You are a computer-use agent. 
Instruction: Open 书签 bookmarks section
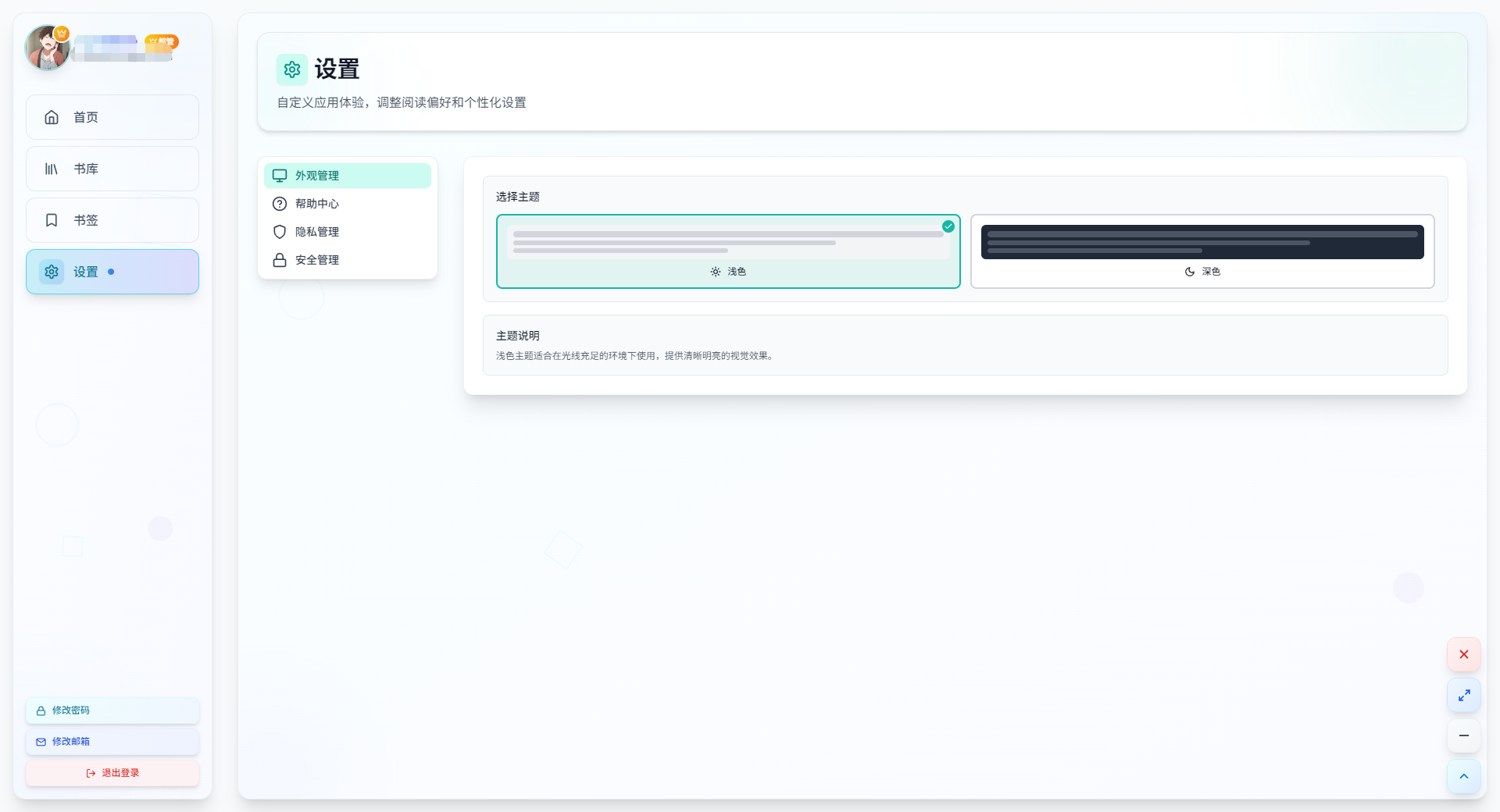click(112, 220)
